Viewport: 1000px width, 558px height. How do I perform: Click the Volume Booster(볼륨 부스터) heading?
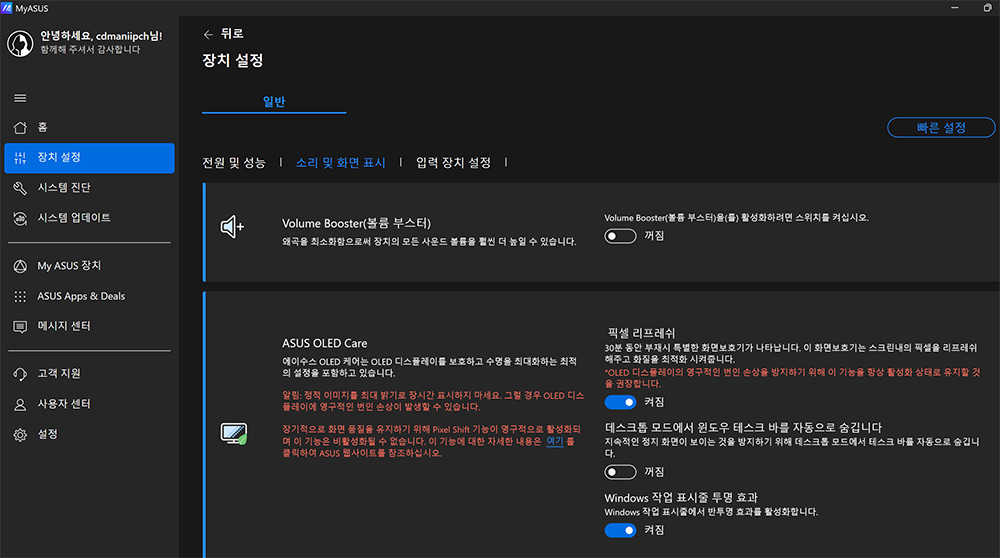point(357,223)
